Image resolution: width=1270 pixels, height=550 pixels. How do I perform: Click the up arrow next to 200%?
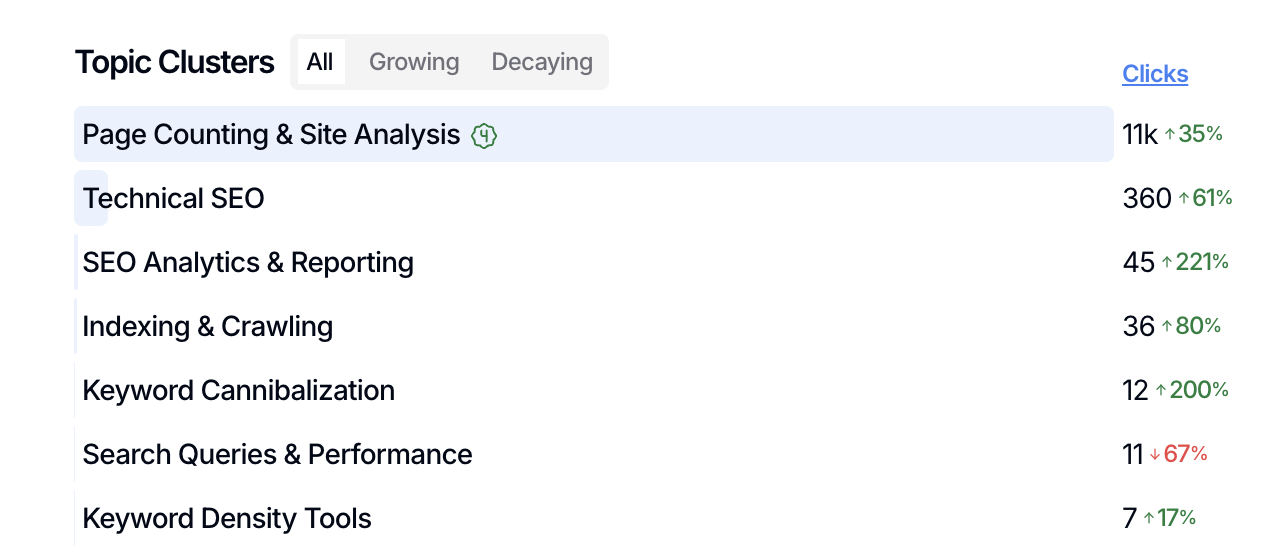[x=1161, y=391]
